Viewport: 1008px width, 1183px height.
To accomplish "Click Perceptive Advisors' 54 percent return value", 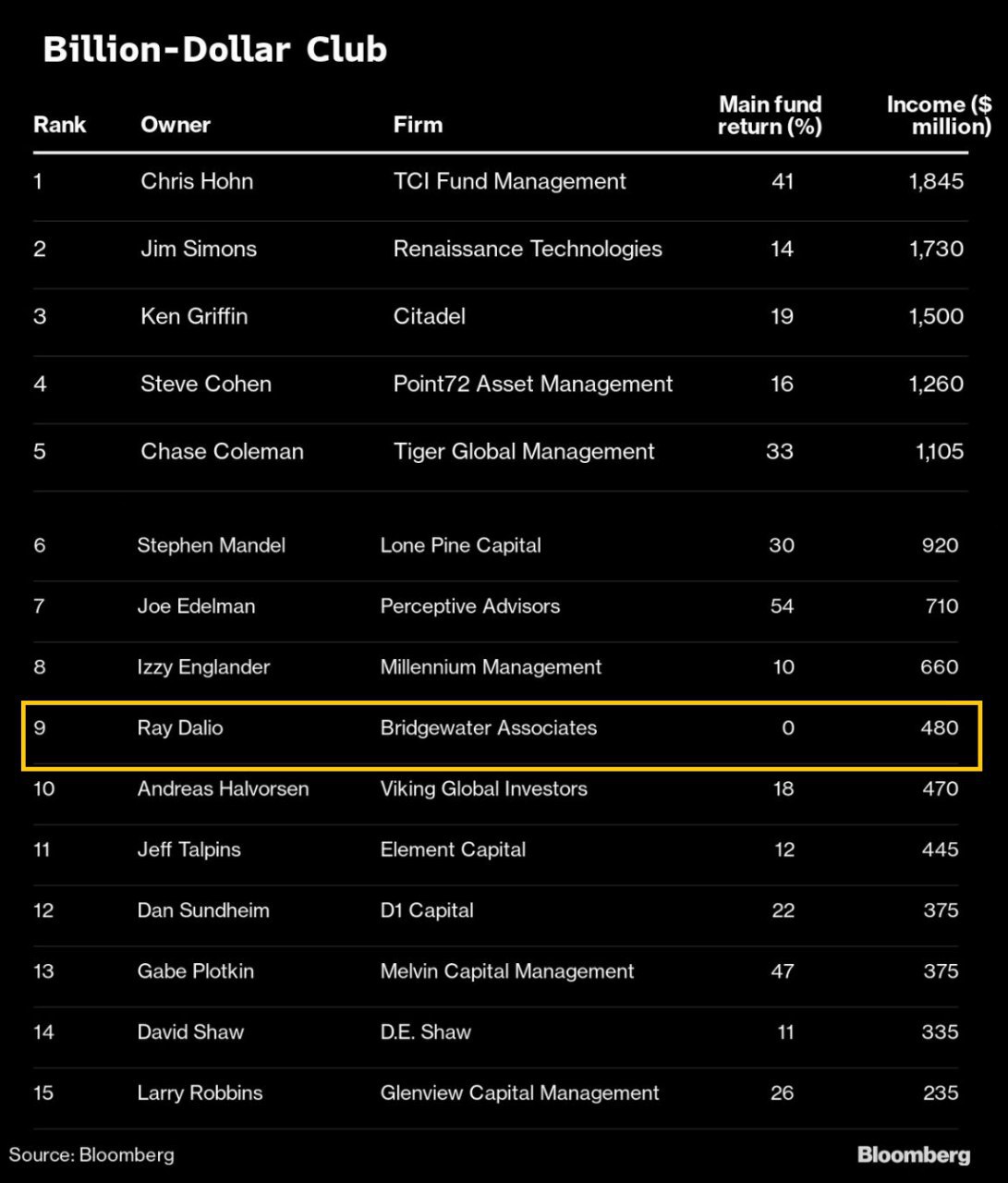I will click(782, 606).
